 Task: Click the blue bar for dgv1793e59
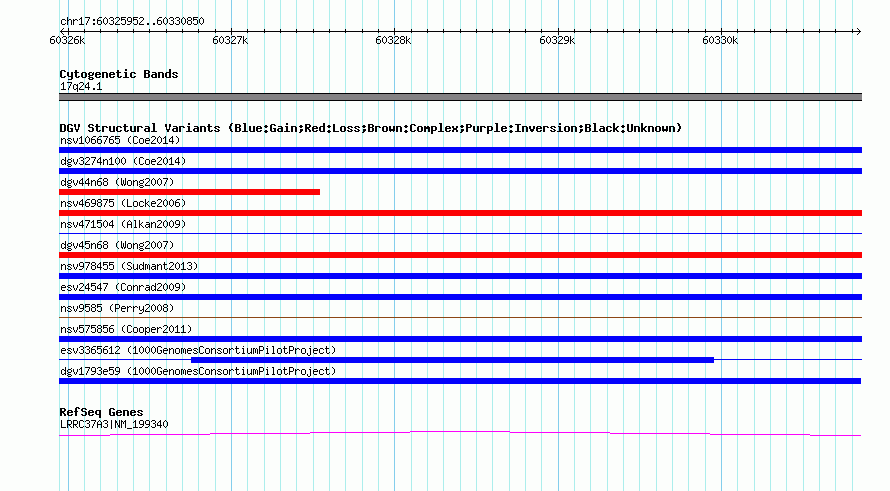point(460,381)
